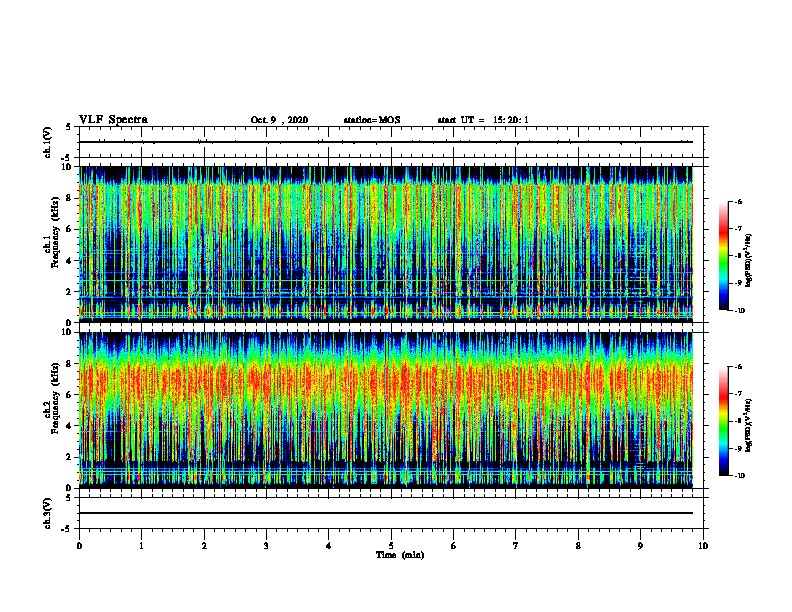Image resolution: width=792 pixels, height=612 pixels.
Task: Click the "ch.3(V)" waveform axis label
Action: [47, 513]
